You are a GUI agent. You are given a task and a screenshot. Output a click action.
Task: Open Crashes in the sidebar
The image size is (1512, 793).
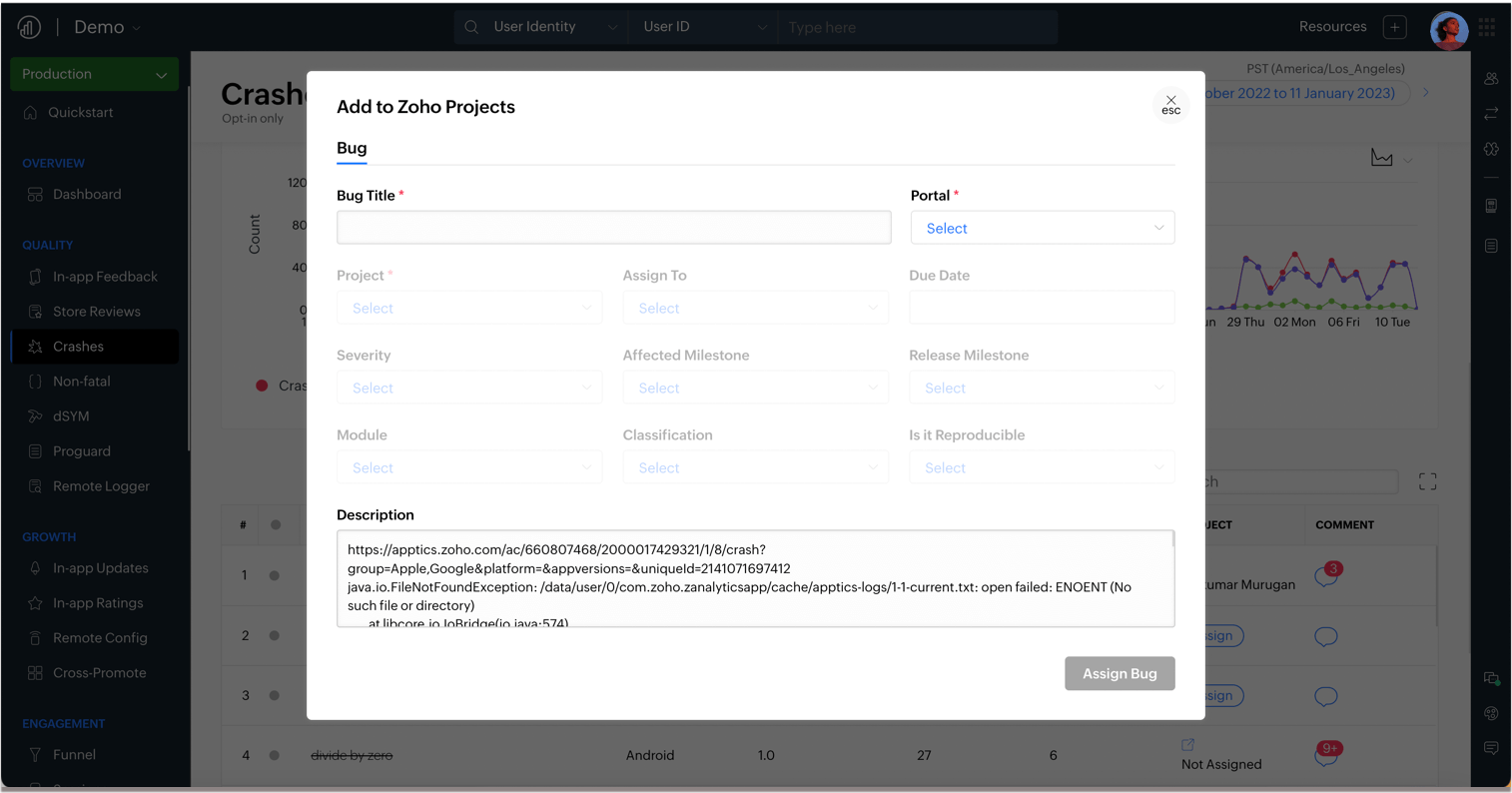pyautogui.click(x=78, y=347)
